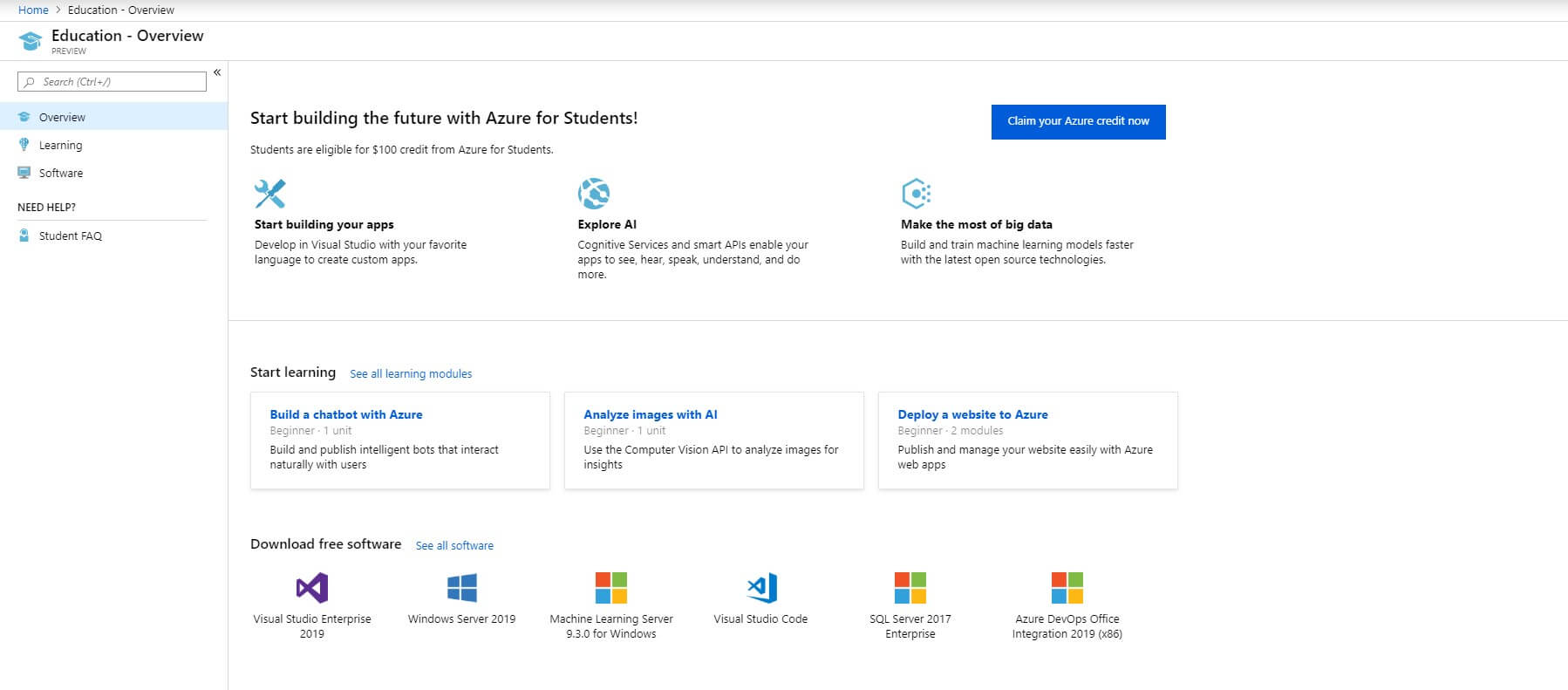This screenshot has height=690, width=1568.
Task: Click Start building the future heading
Action: [x=444, y=118]
